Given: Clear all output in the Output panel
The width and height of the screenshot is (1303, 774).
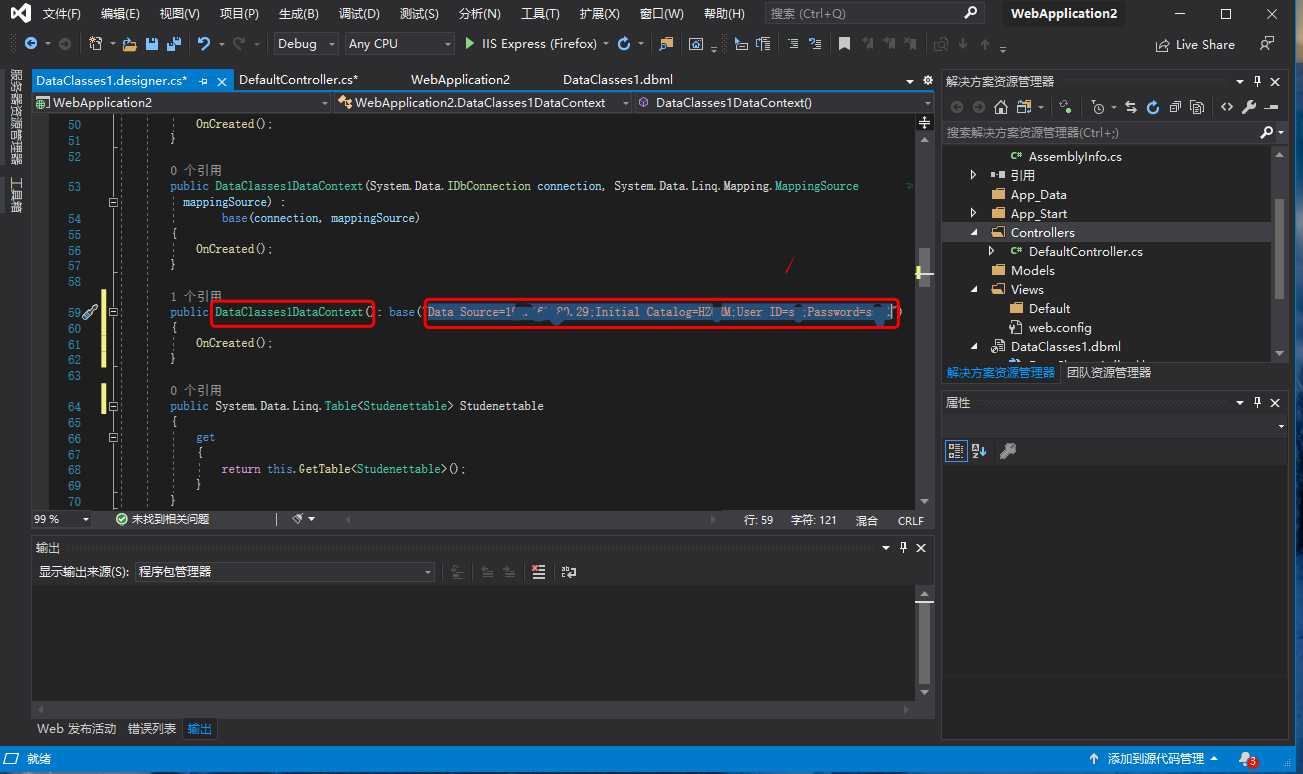Looking at the screenshot, I should [539, 572].
